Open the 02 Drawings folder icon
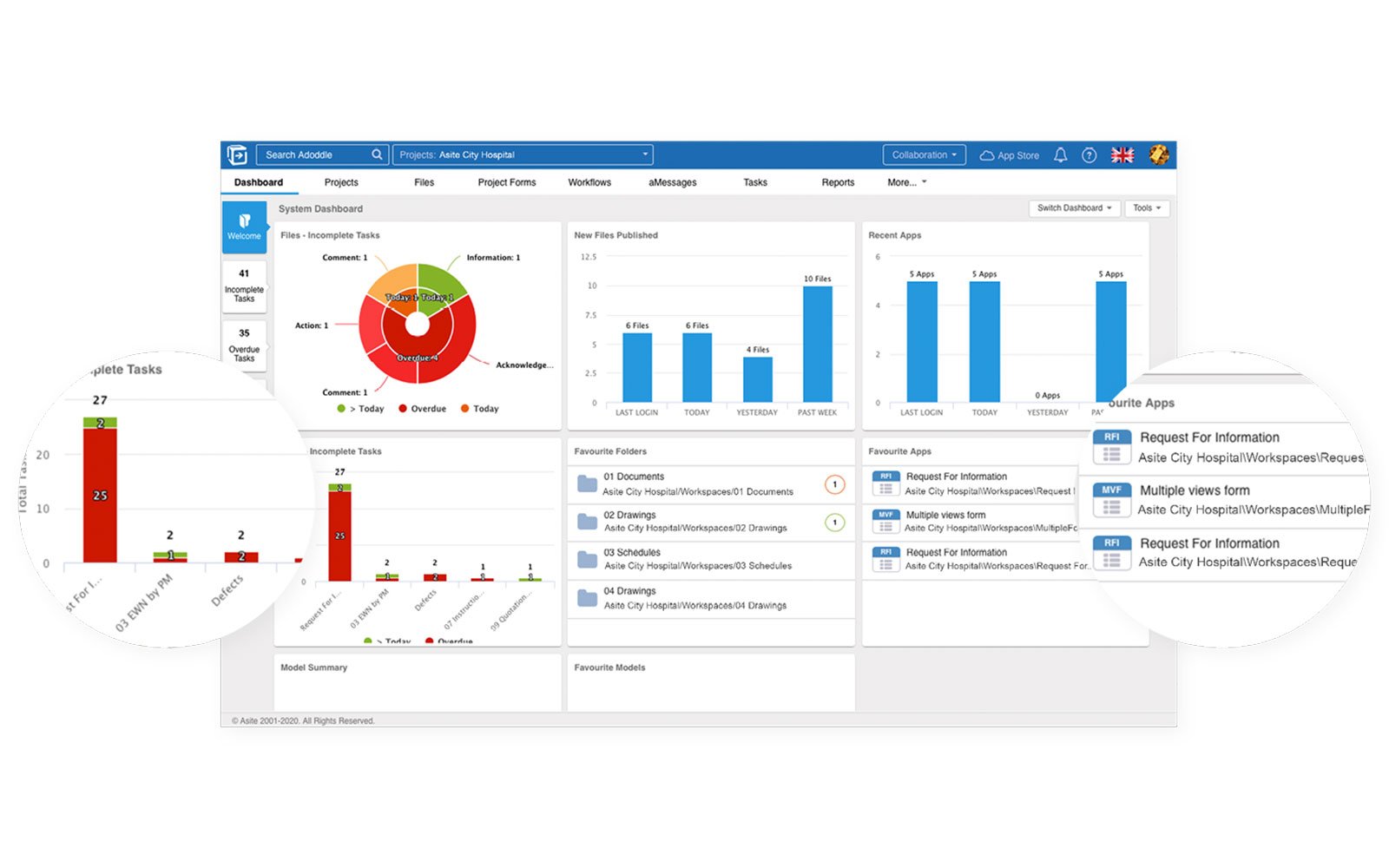The width and height of the screenshot is (1389, 868). pos(588,521)
